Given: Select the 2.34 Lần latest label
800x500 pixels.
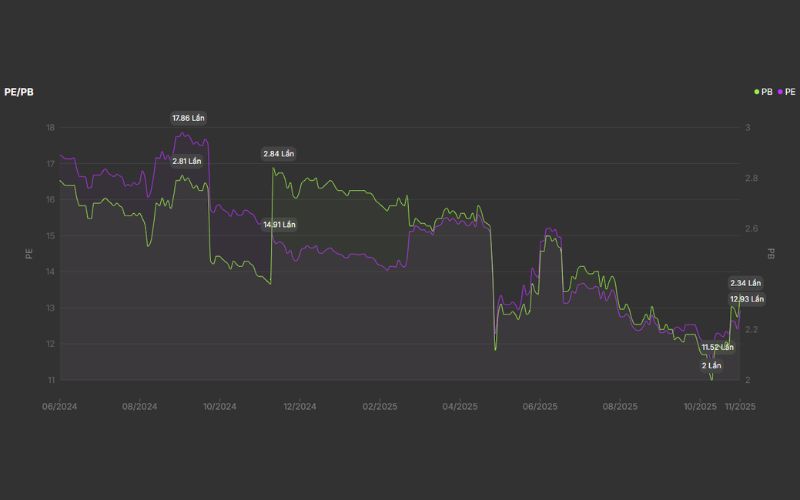Looking at the screenshot, I should pos(746,283).
